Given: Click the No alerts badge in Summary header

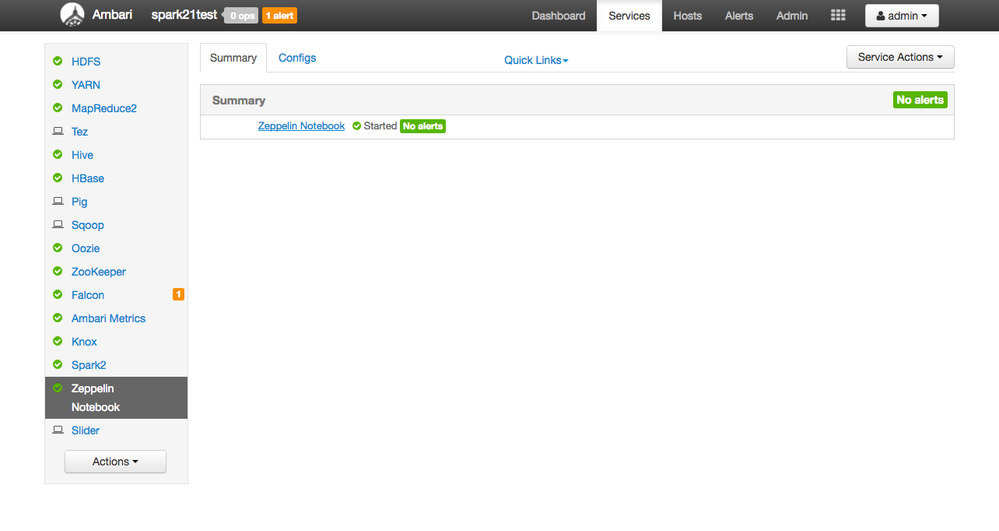Looking at the screenshot, I should [920, 99].
